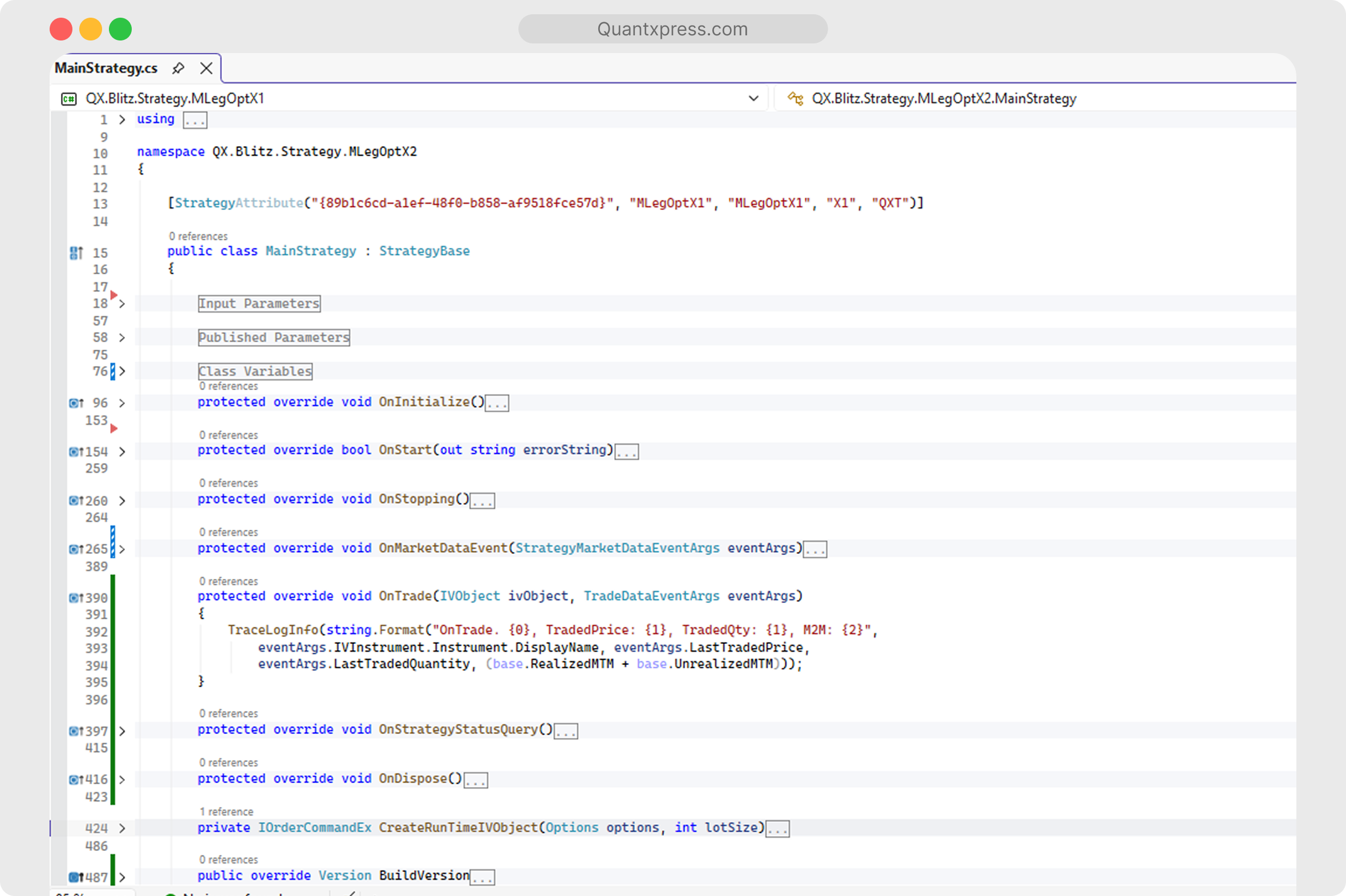Click override indicator icon at line 487
The height and width of the screenshot is (896, 1346).
[x=76, y=877]
